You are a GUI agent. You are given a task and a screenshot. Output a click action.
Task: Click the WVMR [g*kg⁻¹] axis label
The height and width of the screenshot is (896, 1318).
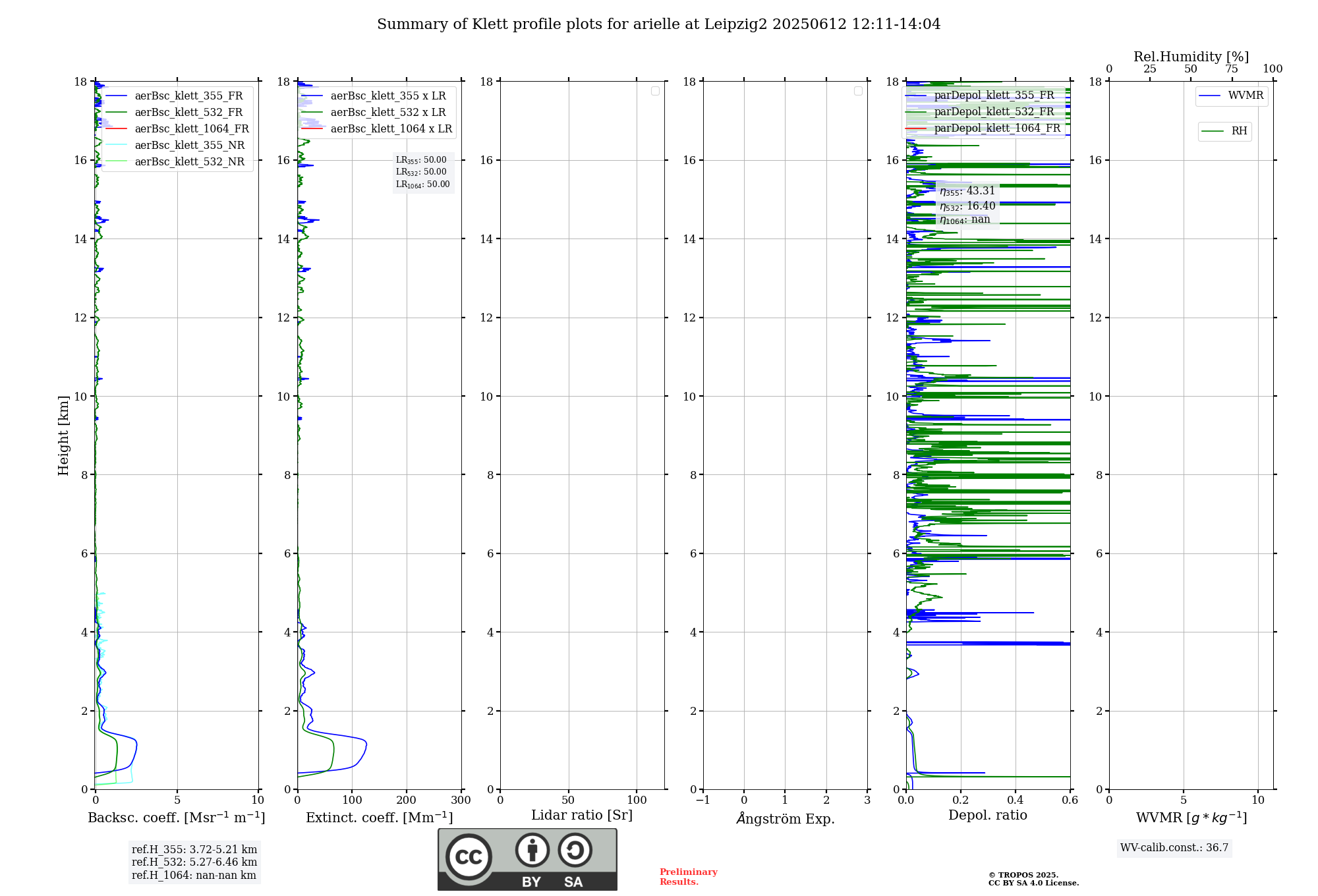1191,818
